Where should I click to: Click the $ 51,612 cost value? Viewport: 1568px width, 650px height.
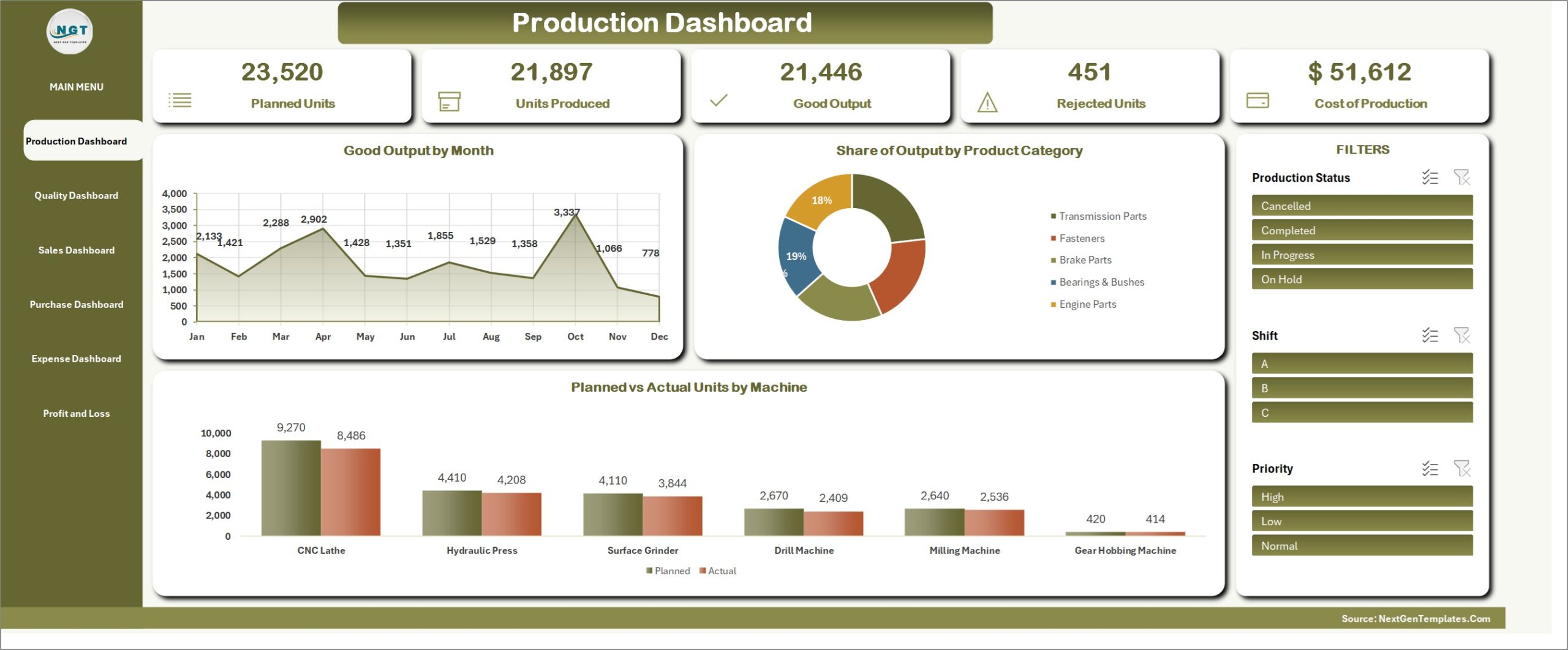click(1359, 72)
